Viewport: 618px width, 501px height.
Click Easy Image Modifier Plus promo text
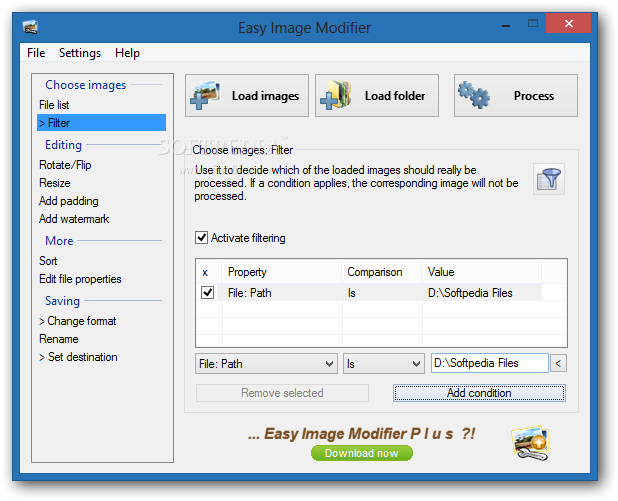[361, 434]
